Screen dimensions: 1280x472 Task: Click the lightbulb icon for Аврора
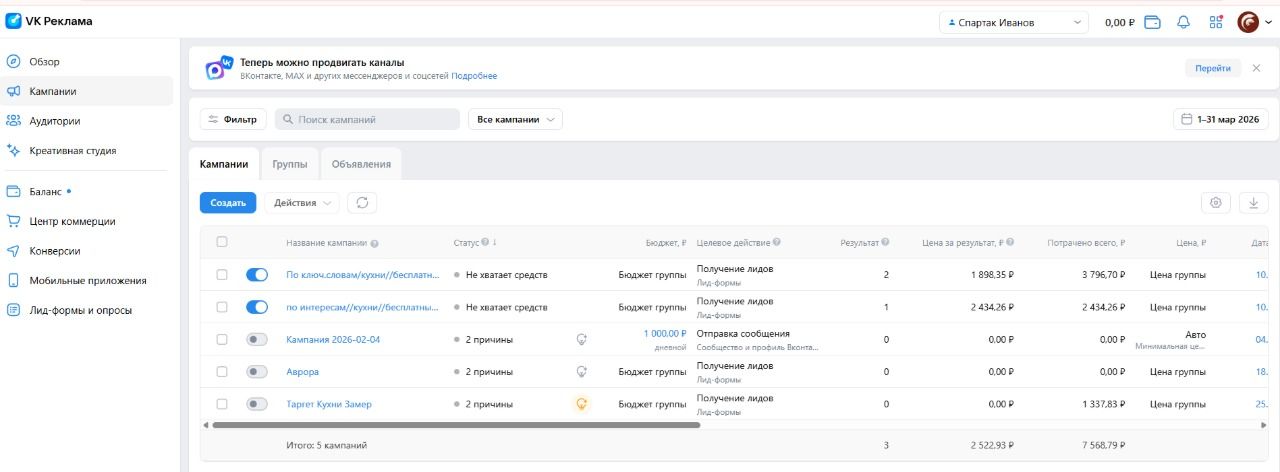(581, 371)
